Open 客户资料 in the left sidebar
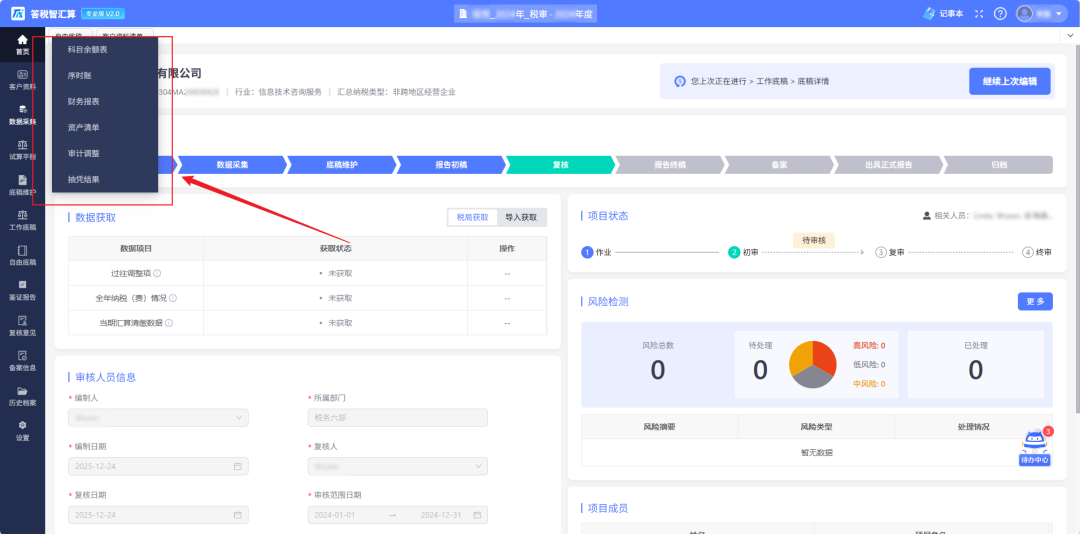Viewport: 1080px width, 534px height. point(22,79)
